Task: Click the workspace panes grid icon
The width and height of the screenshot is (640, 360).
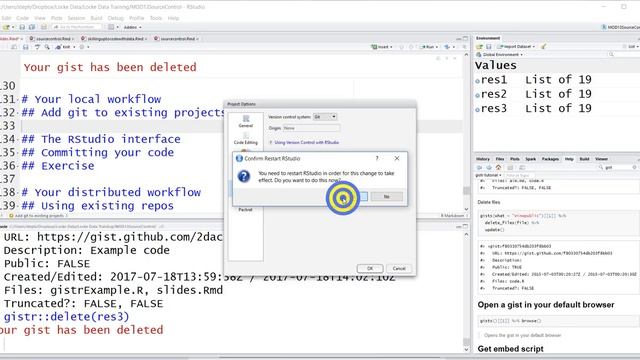Action: (111, 27)
